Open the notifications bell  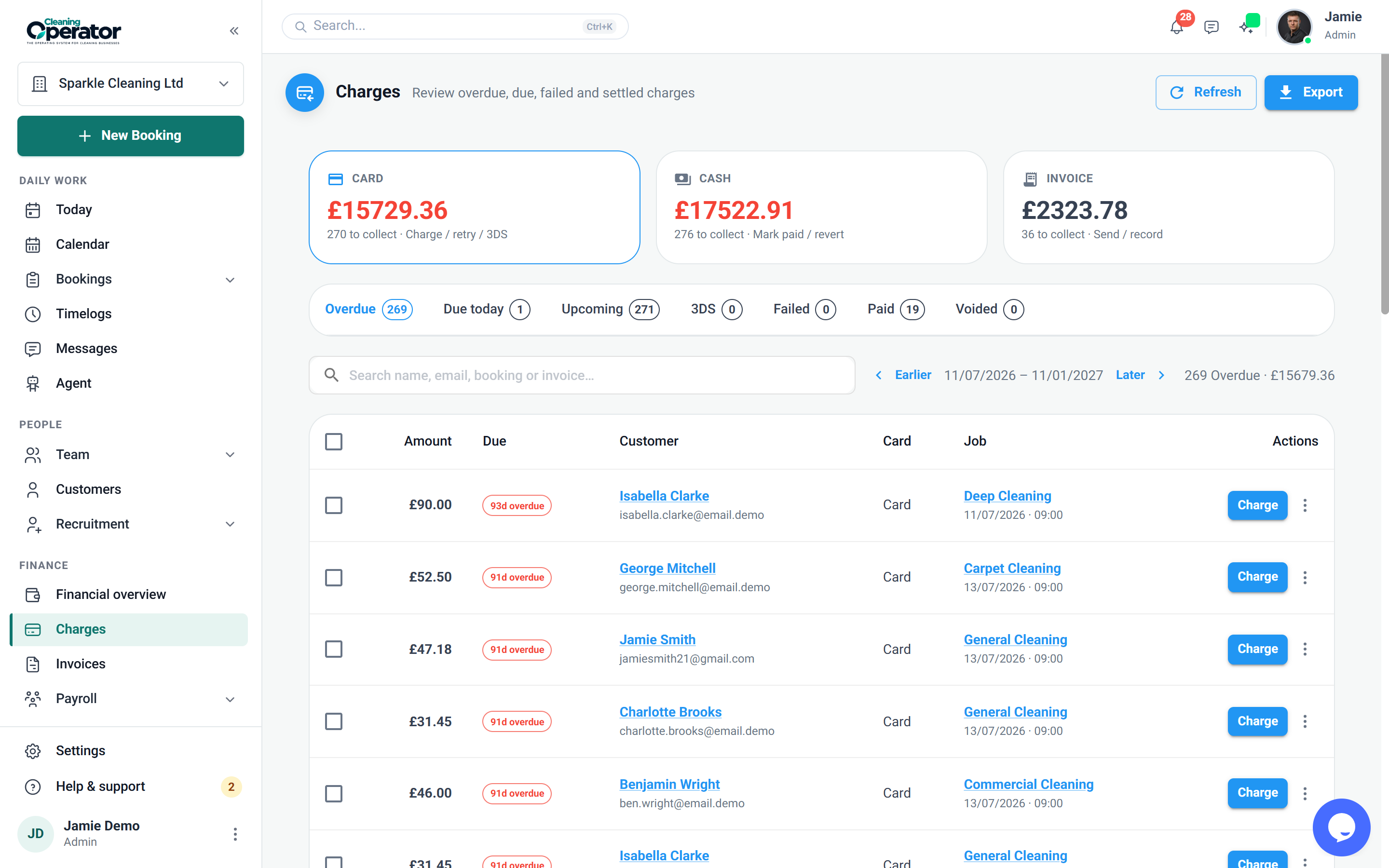[1177, 27]
